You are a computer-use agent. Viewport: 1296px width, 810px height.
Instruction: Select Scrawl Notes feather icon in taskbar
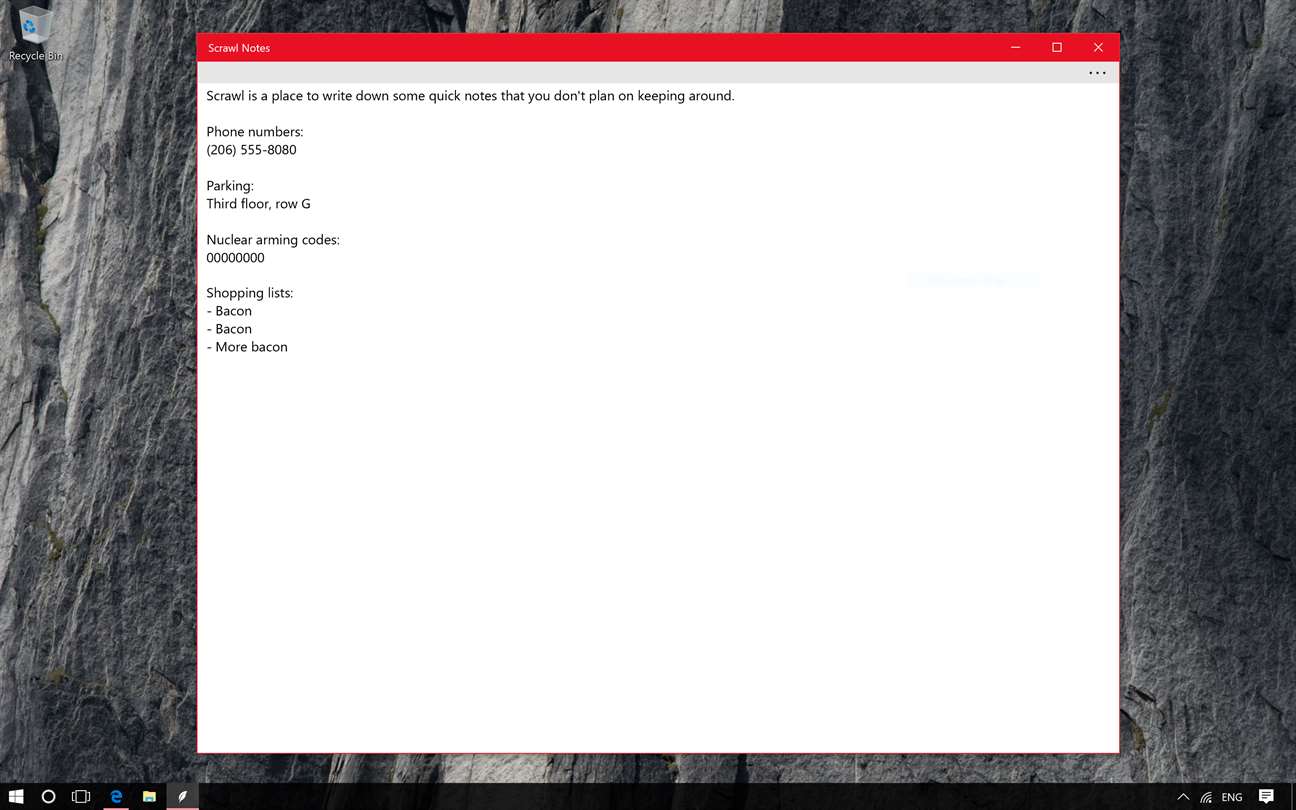[182, 797]
